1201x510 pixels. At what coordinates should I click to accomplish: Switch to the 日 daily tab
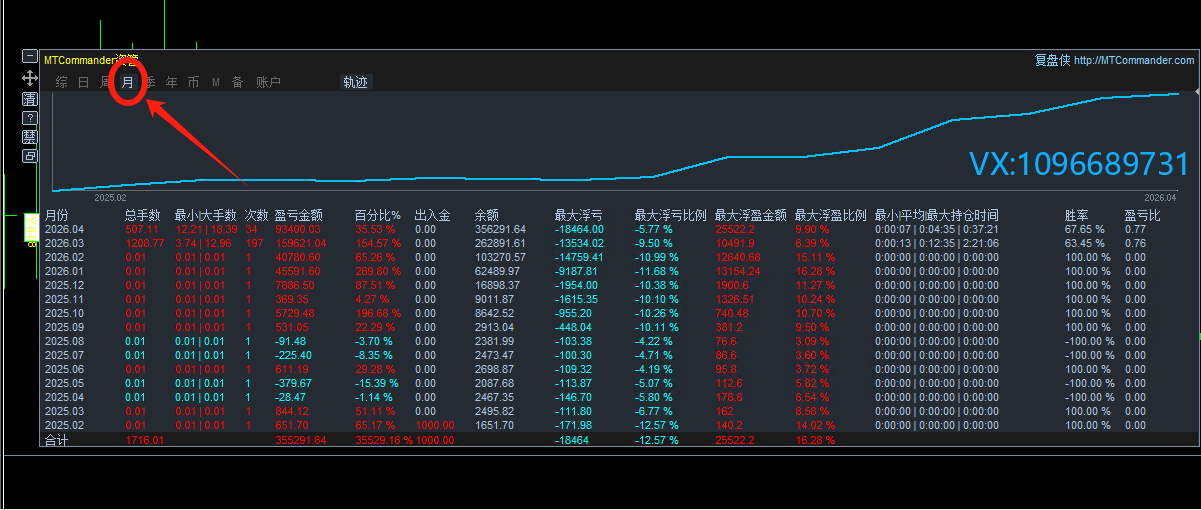point(84,83)
